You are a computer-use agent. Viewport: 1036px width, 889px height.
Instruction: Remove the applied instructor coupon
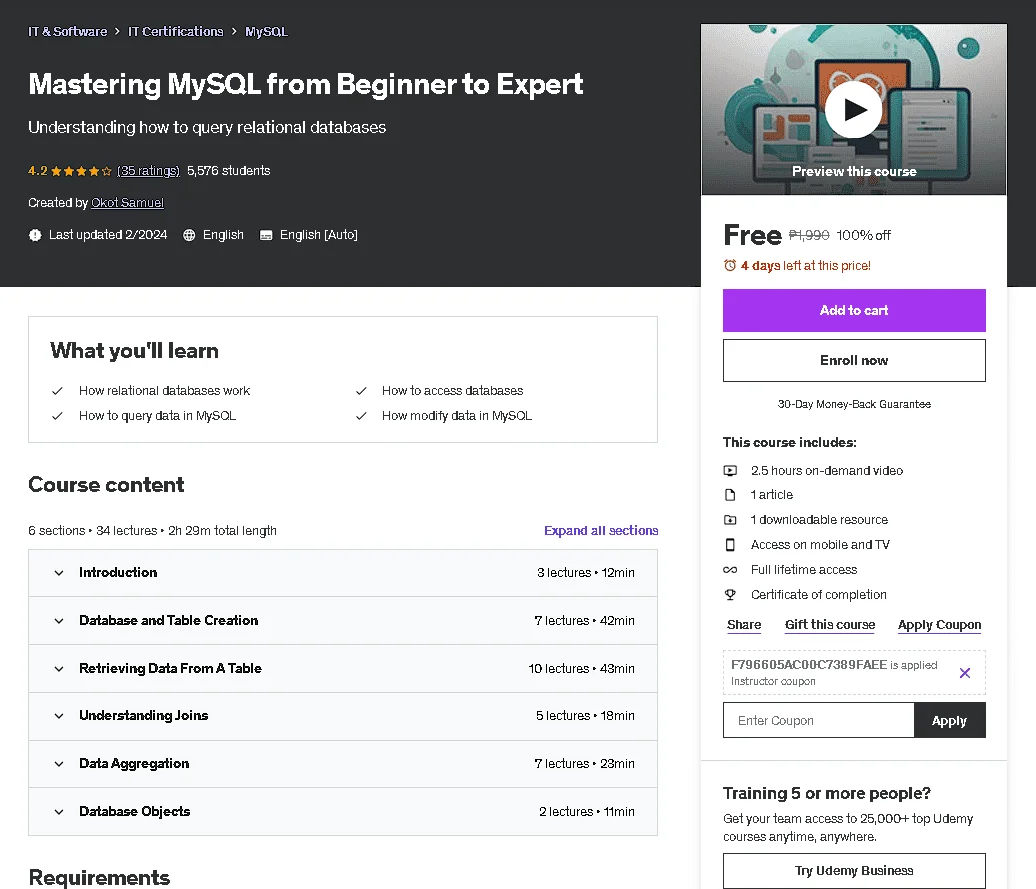point(965,673)
